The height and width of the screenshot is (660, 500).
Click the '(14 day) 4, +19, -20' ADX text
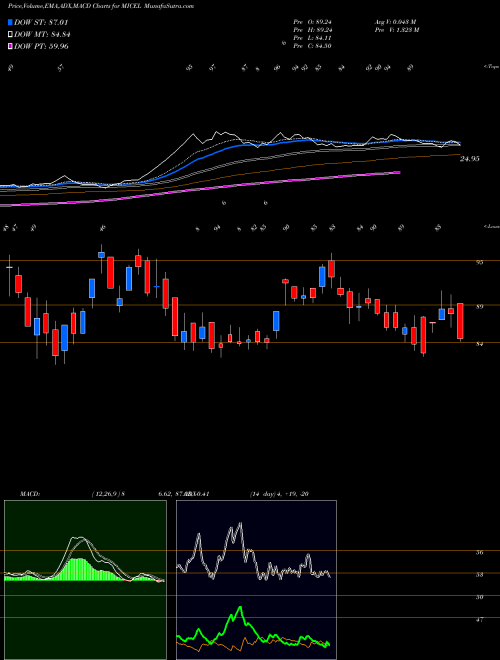coord(279,494)
